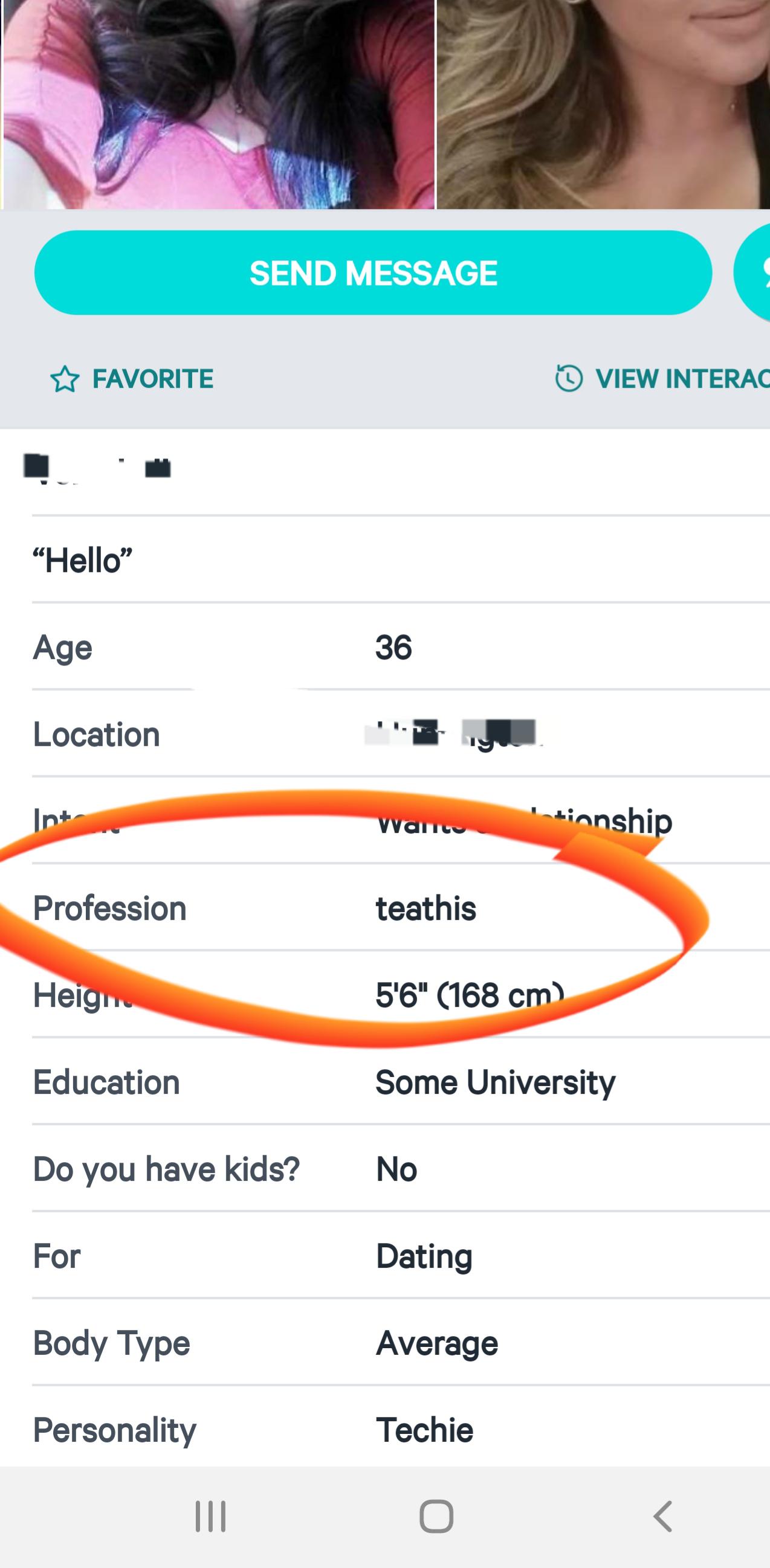Open the VIEW INTERACTIONS link
Image resolution: width=770 pixels, height=1568 pixels.
(x=682, y=379)
